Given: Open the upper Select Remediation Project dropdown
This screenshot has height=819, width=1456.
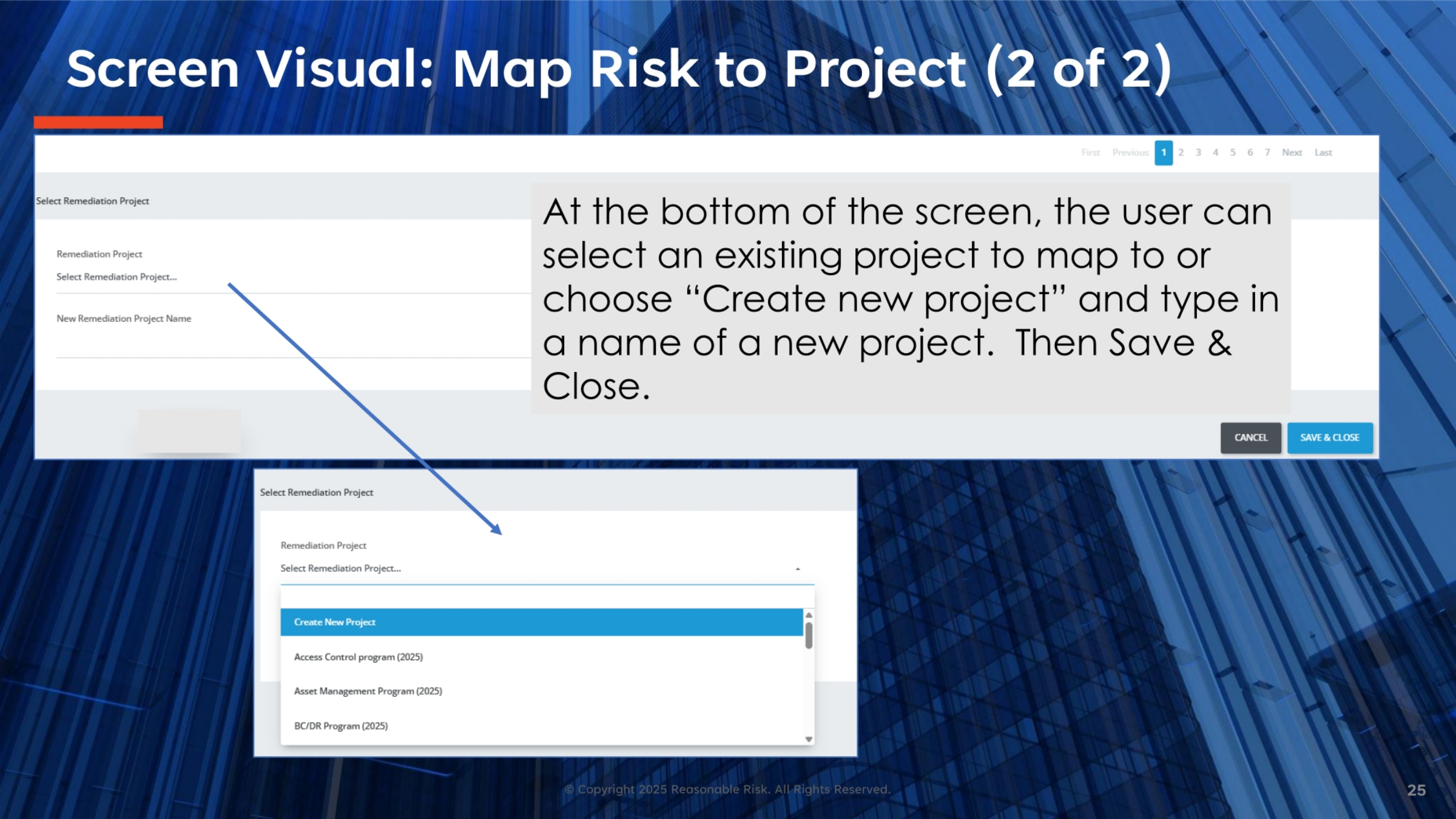Looking at the screenshot, I should pyautogui.click(x=294, y=277).
